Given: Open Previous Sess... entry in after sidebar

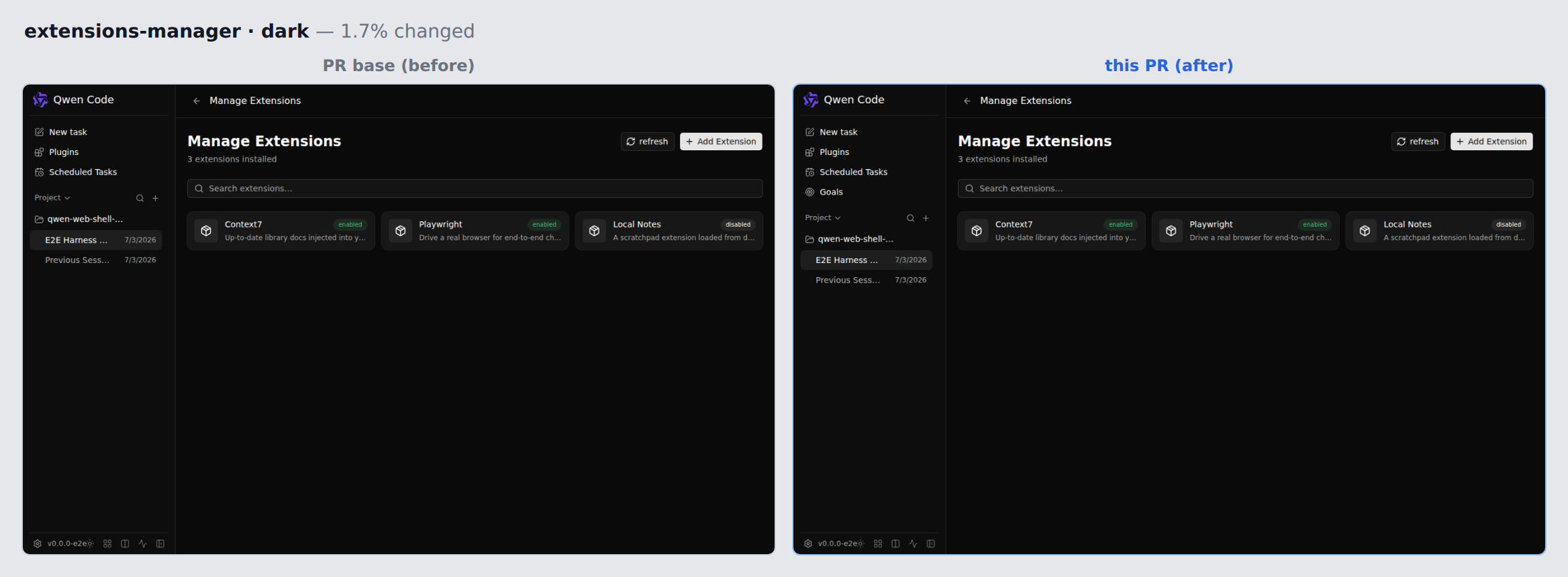Looking at the screenshot, I should pos(867,280).
